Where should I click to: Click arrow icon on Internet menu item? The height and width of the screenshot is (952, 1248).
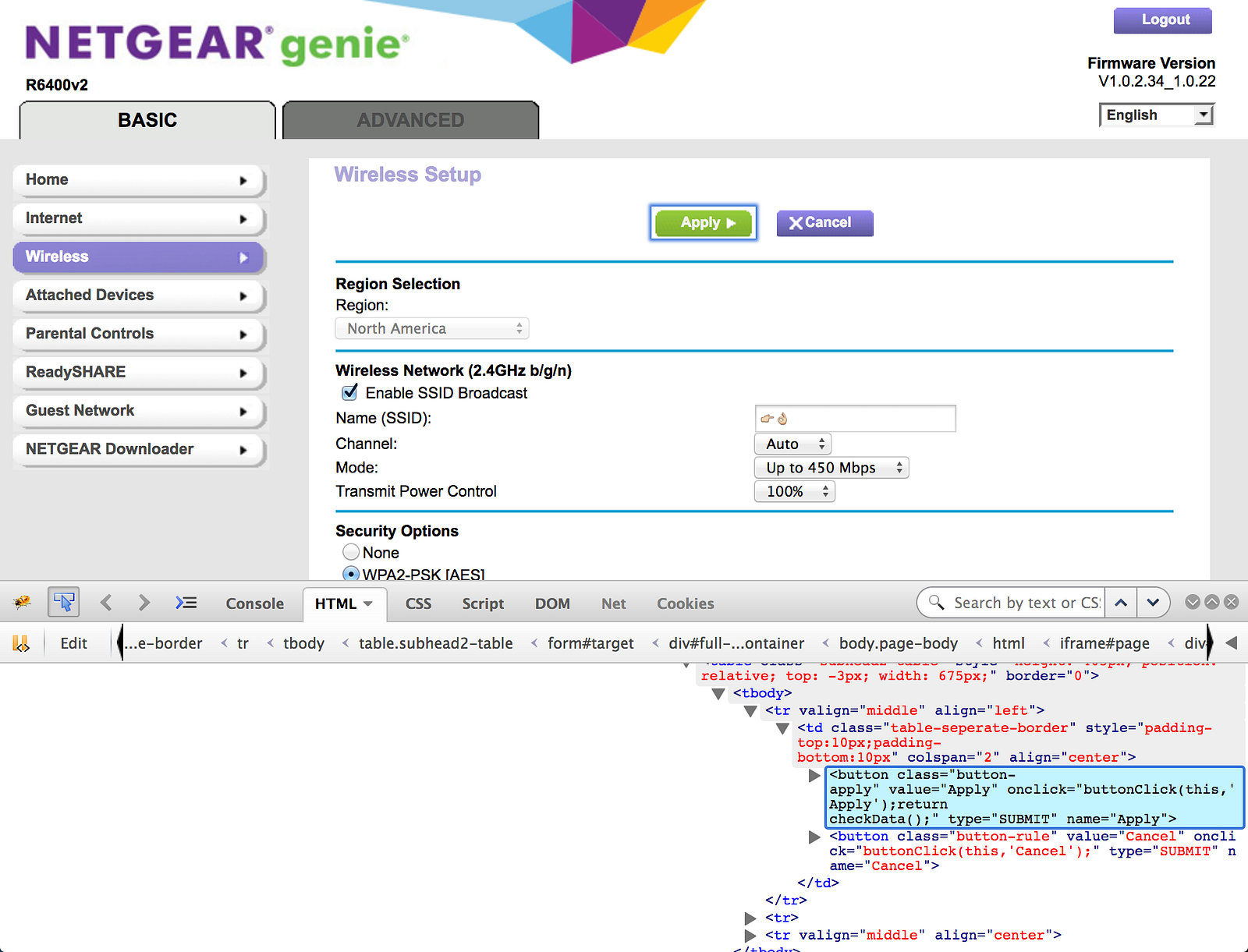pyautogui.click(x=243, y=219)
